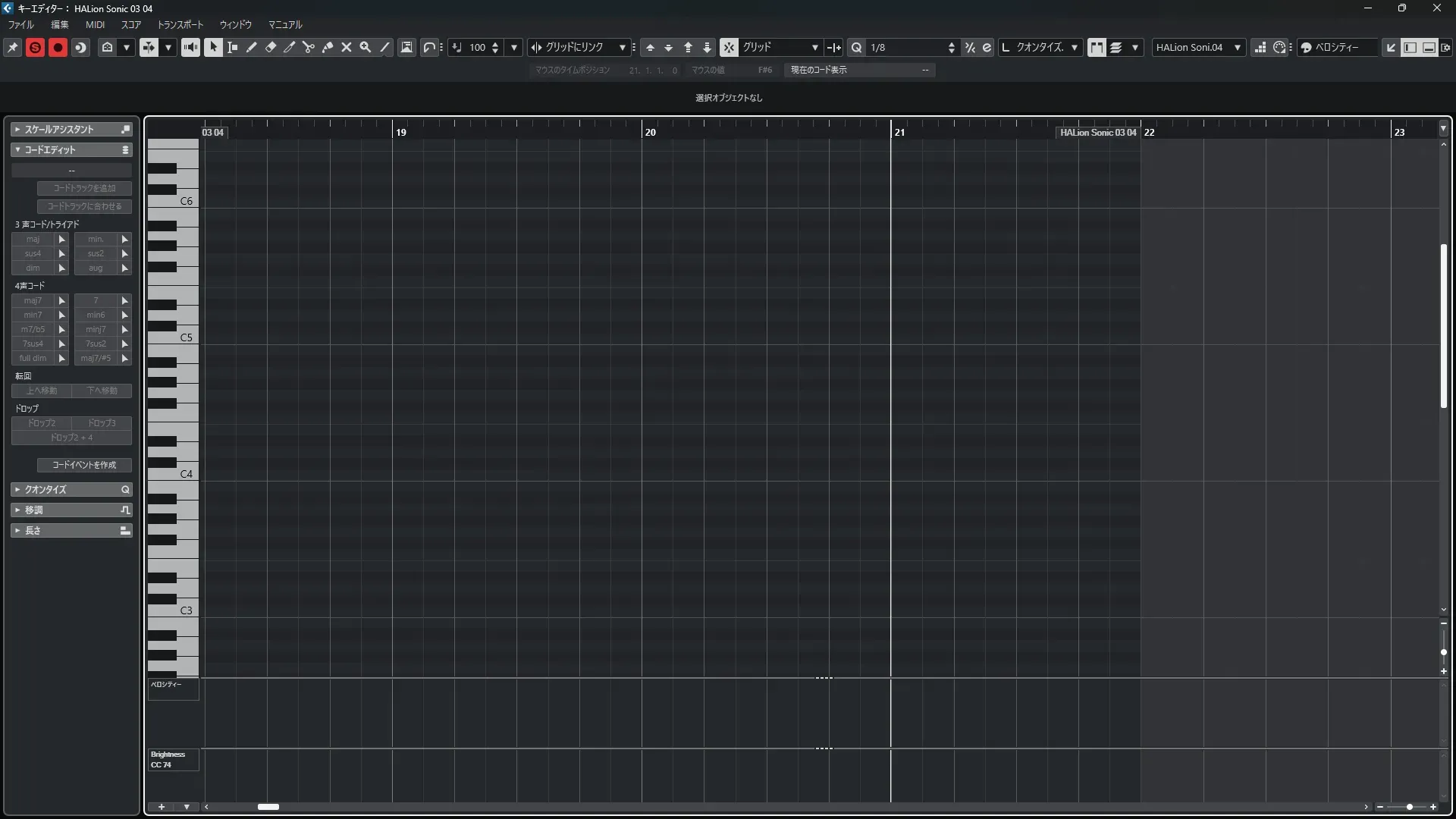Select the Zoom magnifier tool
Image resolution: width=1456 pixels, height=819 pixels.
tap(366, 47)
